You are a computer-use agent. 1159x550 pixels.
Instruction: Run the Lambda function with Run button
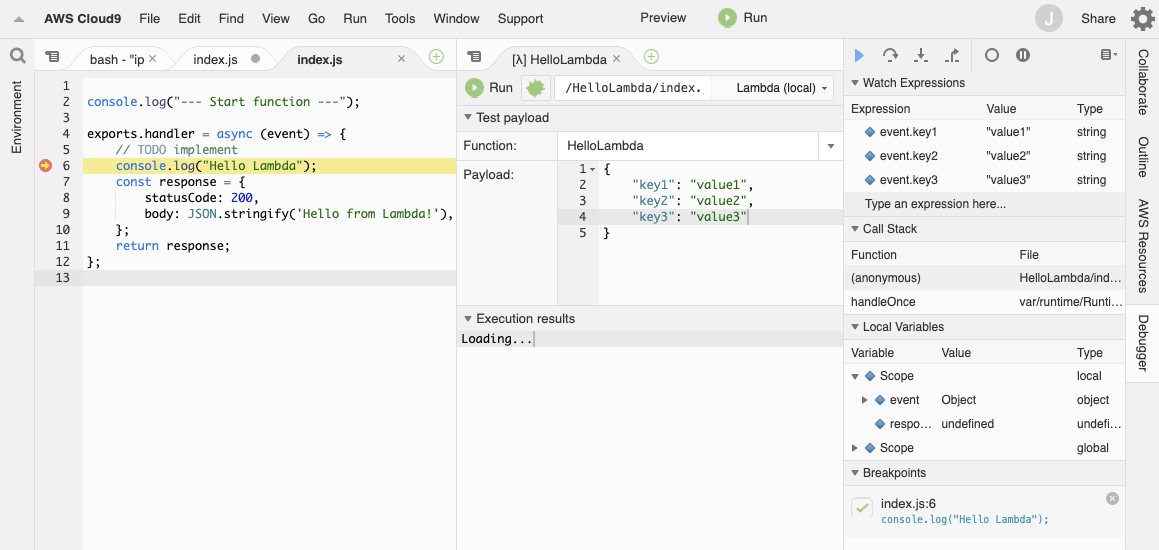pyautogui.click(x=489, y=88)
